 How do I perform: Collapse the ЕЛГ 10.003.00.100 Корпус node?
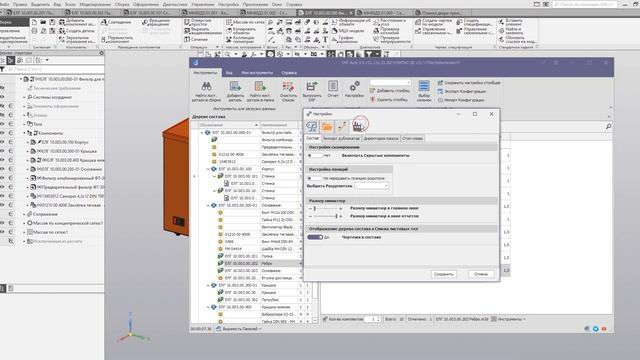(208, 169)
